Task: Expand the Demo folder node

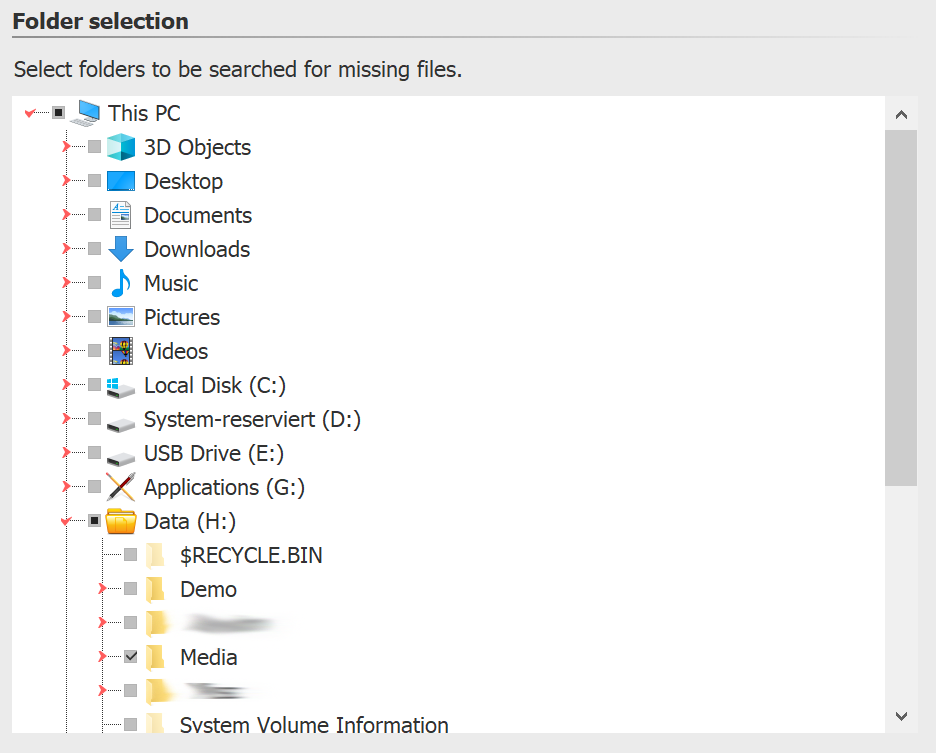Action: (102, 589)
